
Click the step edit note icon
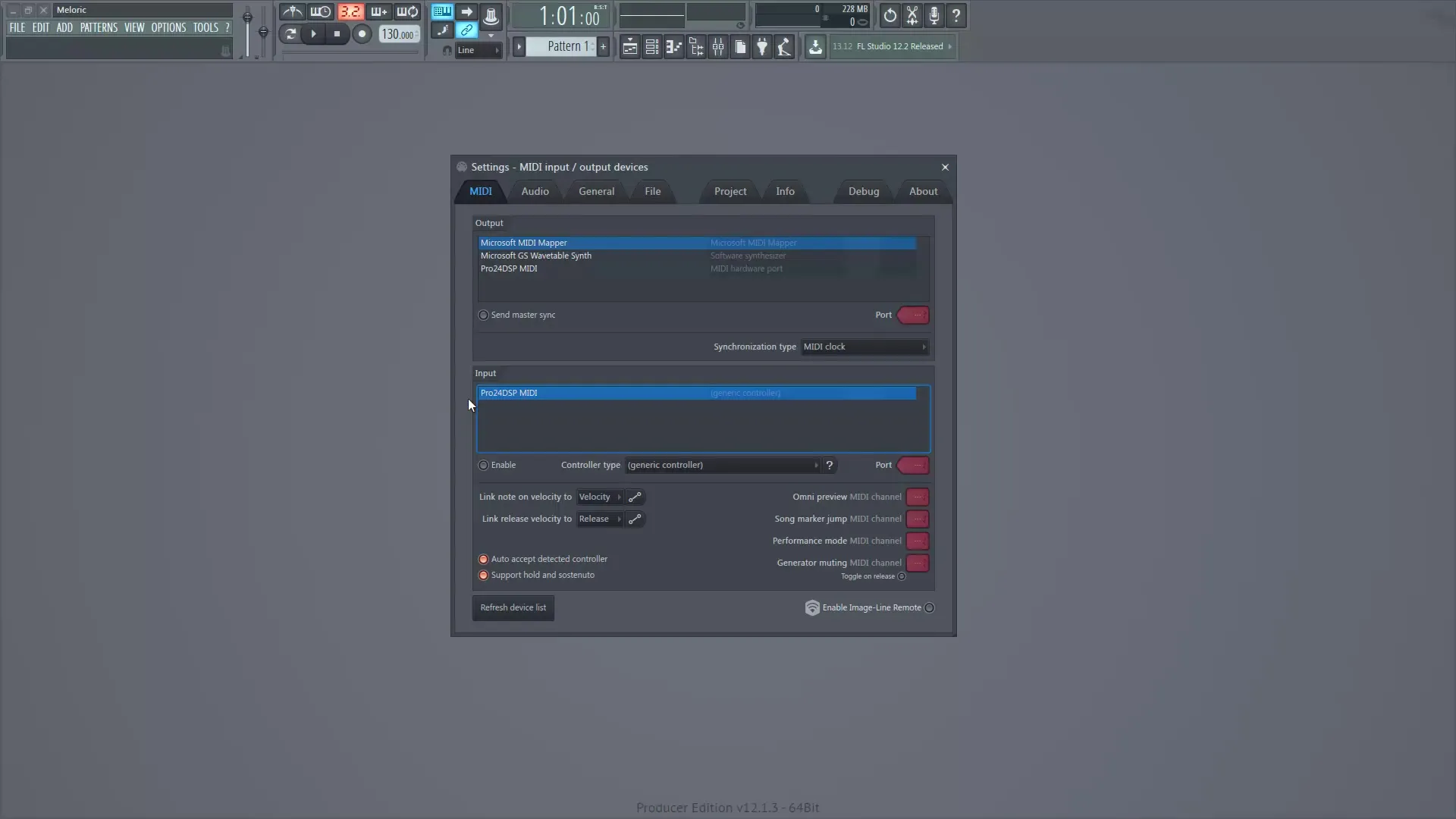tap(442, 30)
